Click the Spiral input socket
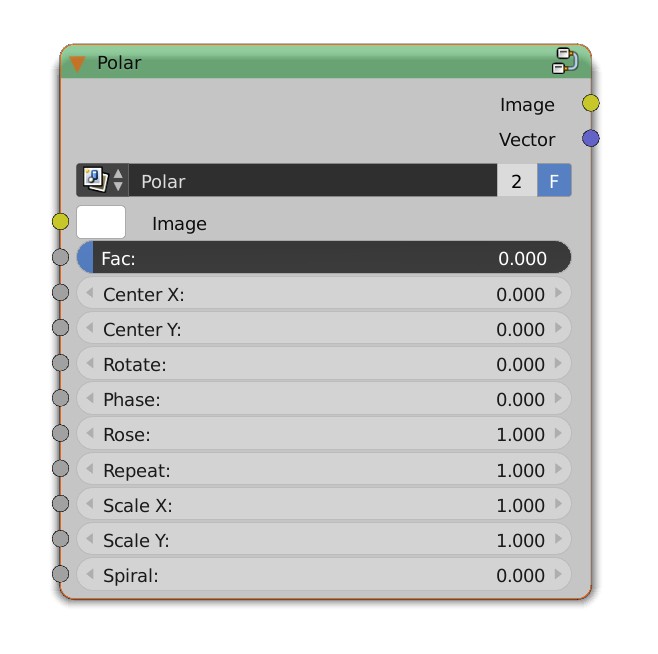Image resolution: width=658 pixels, height=654 pixels. (x=61, y=574)
